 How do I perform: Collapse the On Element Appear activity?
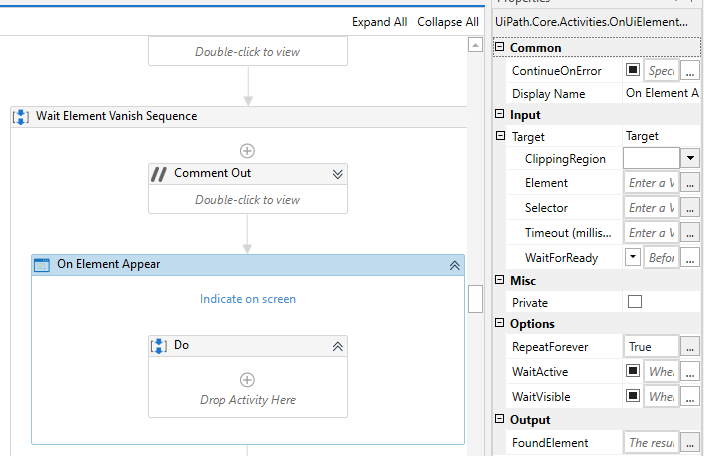click(454, 265)
